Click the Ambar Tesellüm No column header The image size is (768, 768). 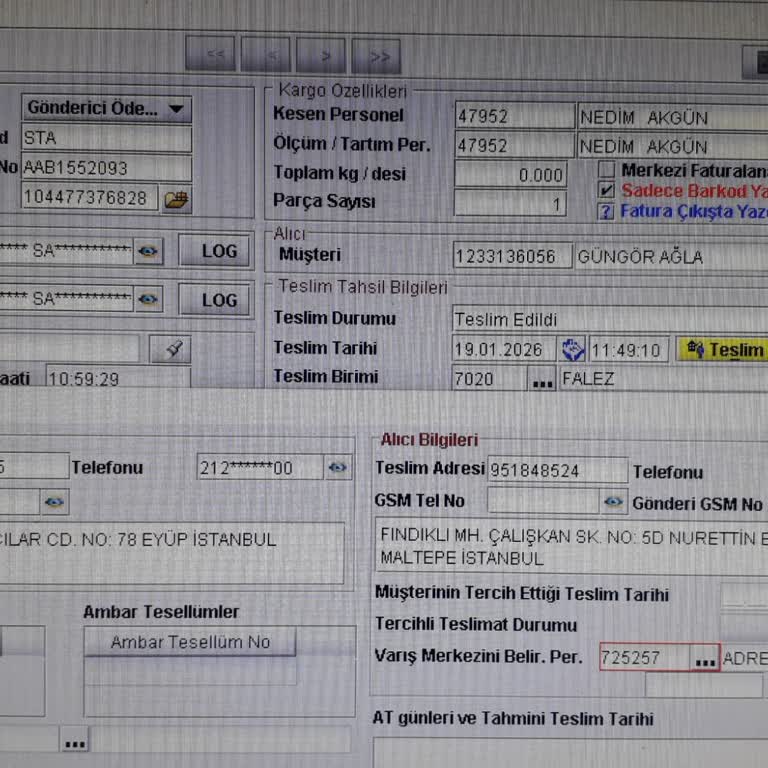click(x=190, y=642)
